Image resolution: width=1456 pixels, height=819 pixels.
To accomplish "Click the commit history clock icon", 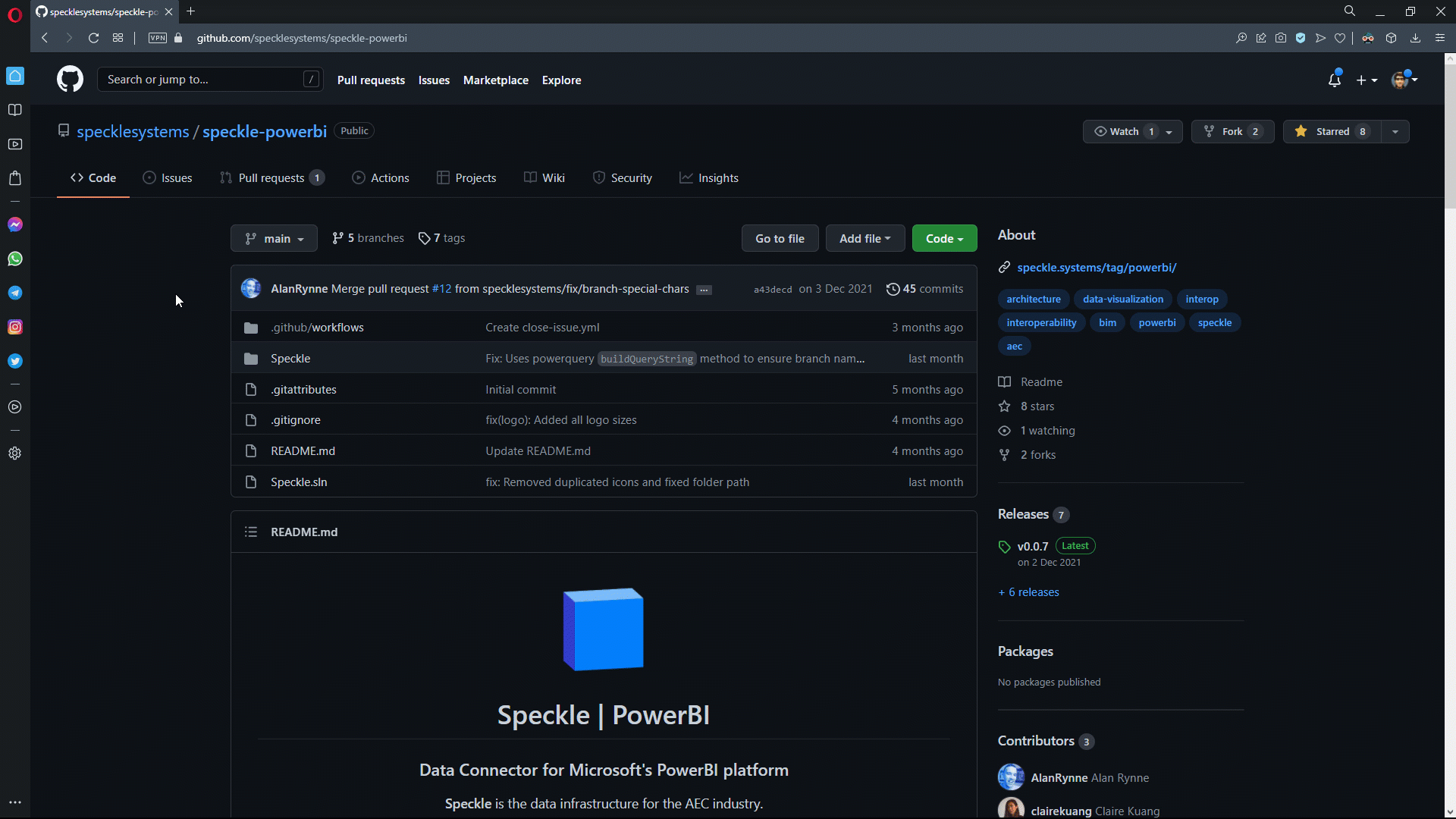I will pos(893,289).
